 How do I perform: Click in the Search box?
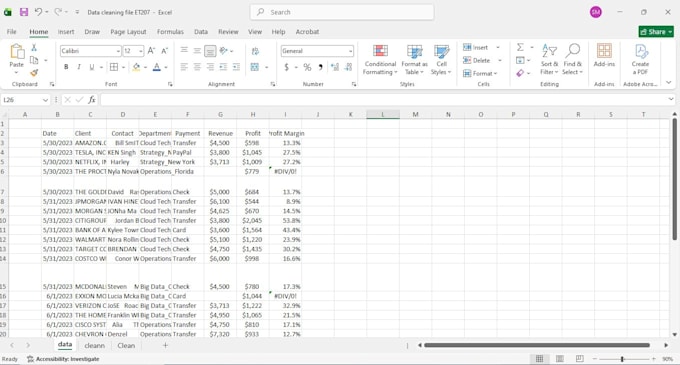pyautogui.click(x=342, y=12)
